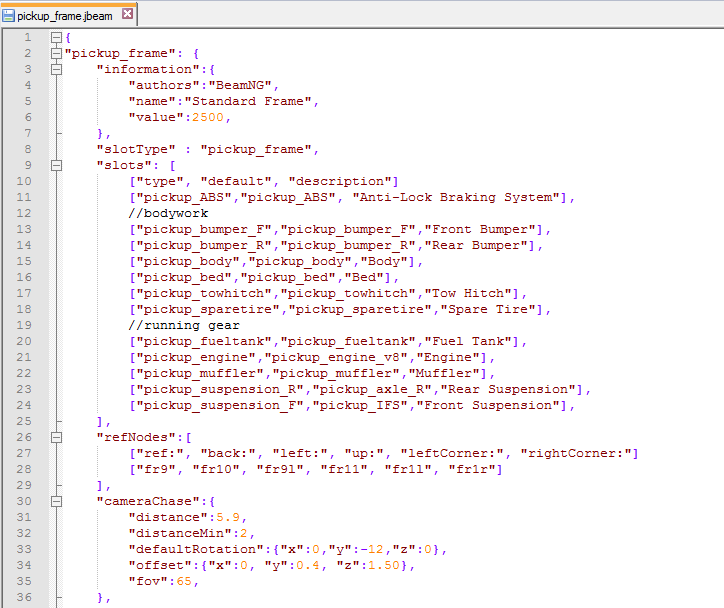Click the "pickup_axle_R" default value
Screen dimensions: 724x608
(x=372, y=390)
